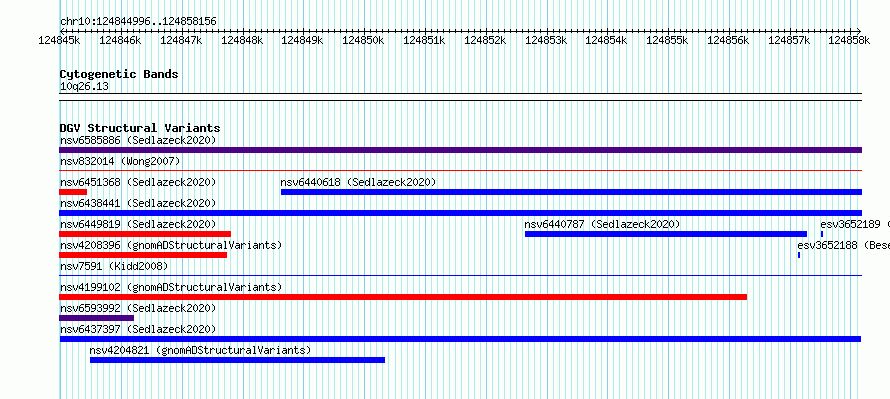Click the tiny esv3652189 variant marker
Viewport: 890px width, 399px height.
[822, 234]
